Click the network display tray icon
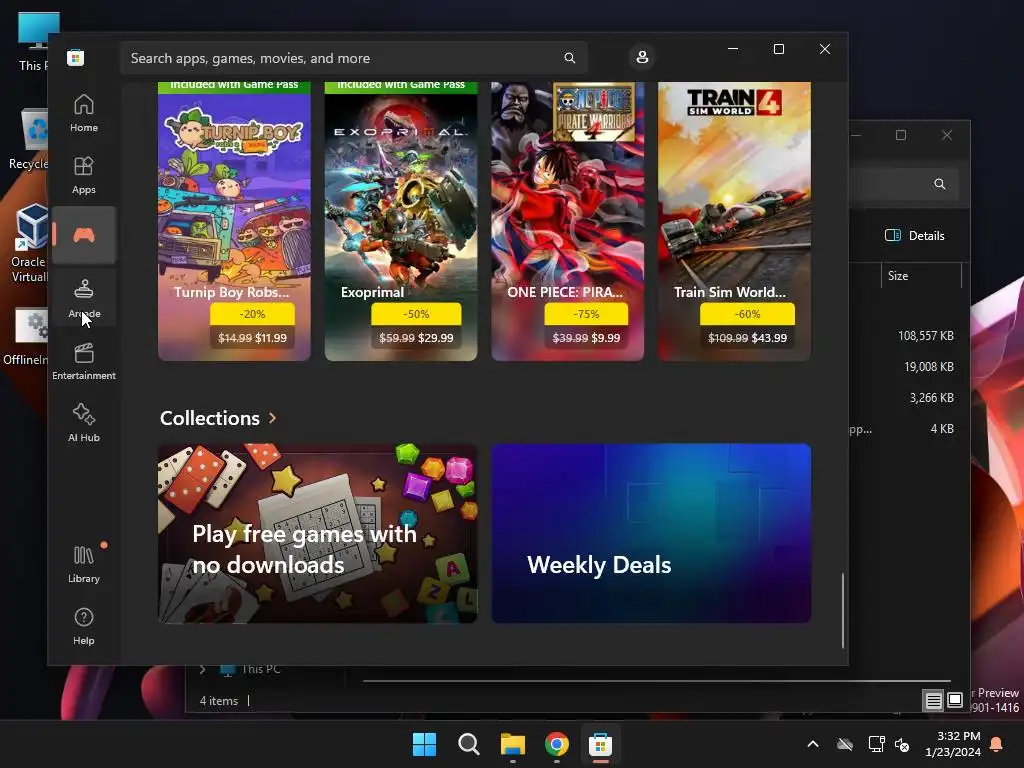 (x=876, y=744)
